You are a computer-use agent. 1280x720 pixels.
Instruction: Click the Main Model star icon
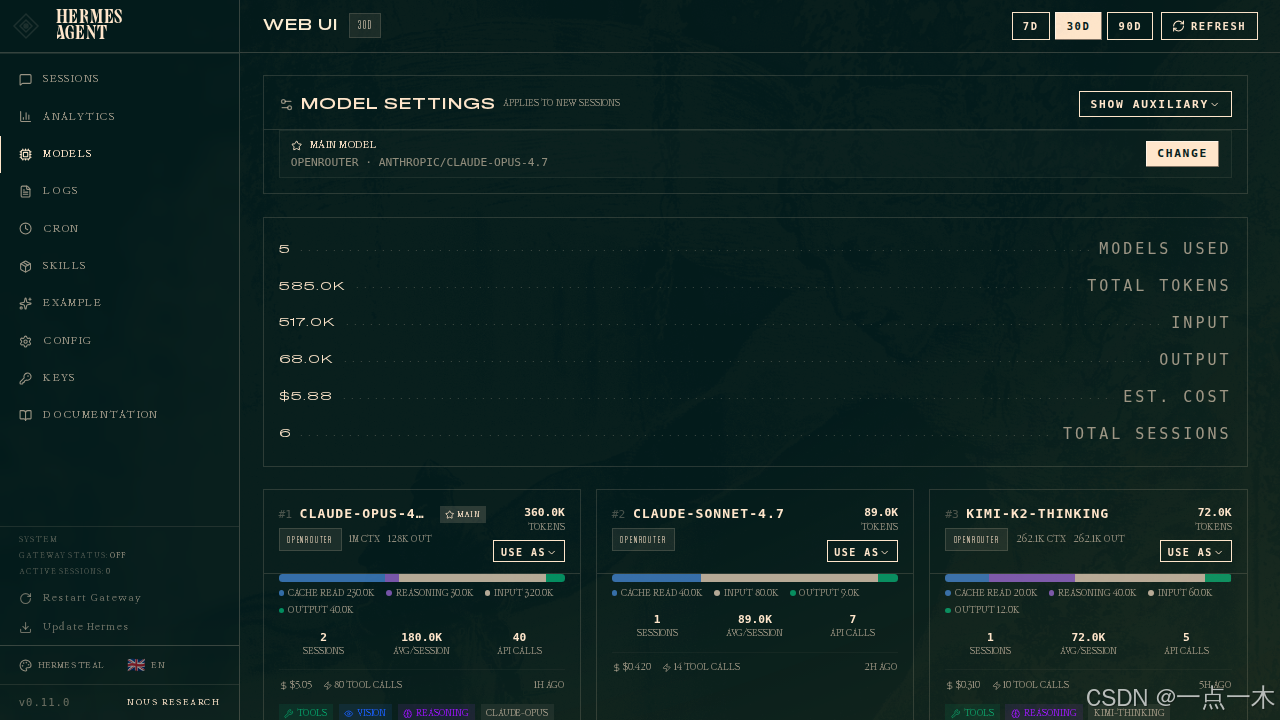(297, 146)
